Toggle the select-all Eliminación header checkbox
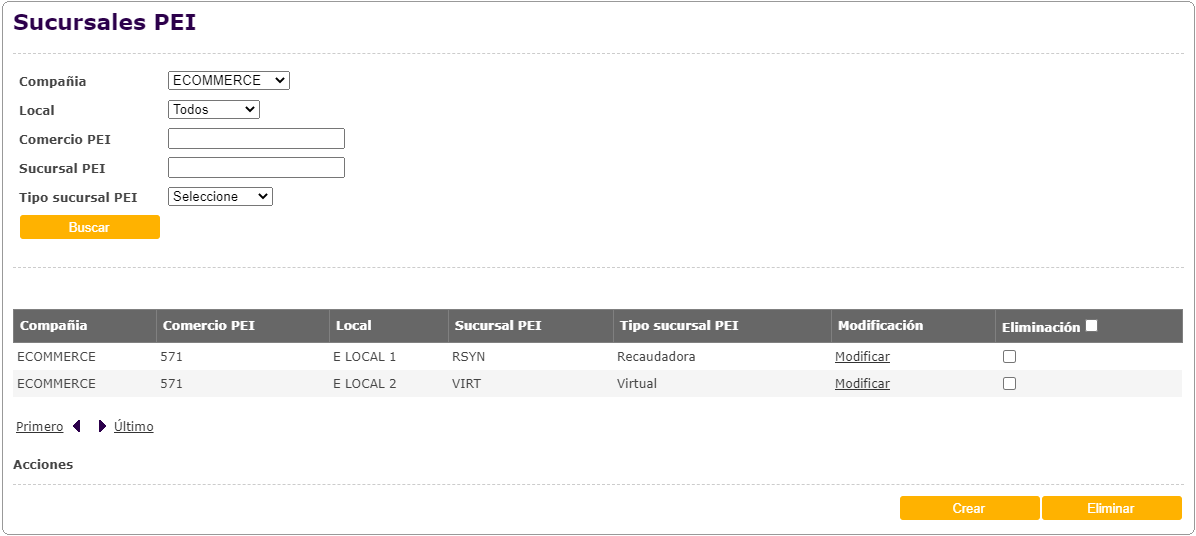Viewport: 1196px width, 536px height. [x=1091, y=326]
